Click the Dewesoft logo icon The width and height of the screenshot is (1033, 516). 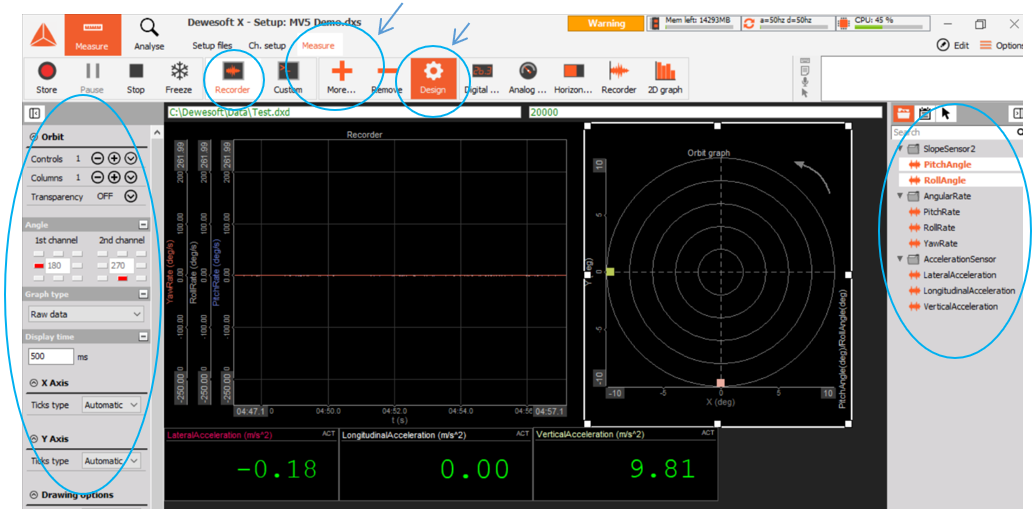[42, 34]
